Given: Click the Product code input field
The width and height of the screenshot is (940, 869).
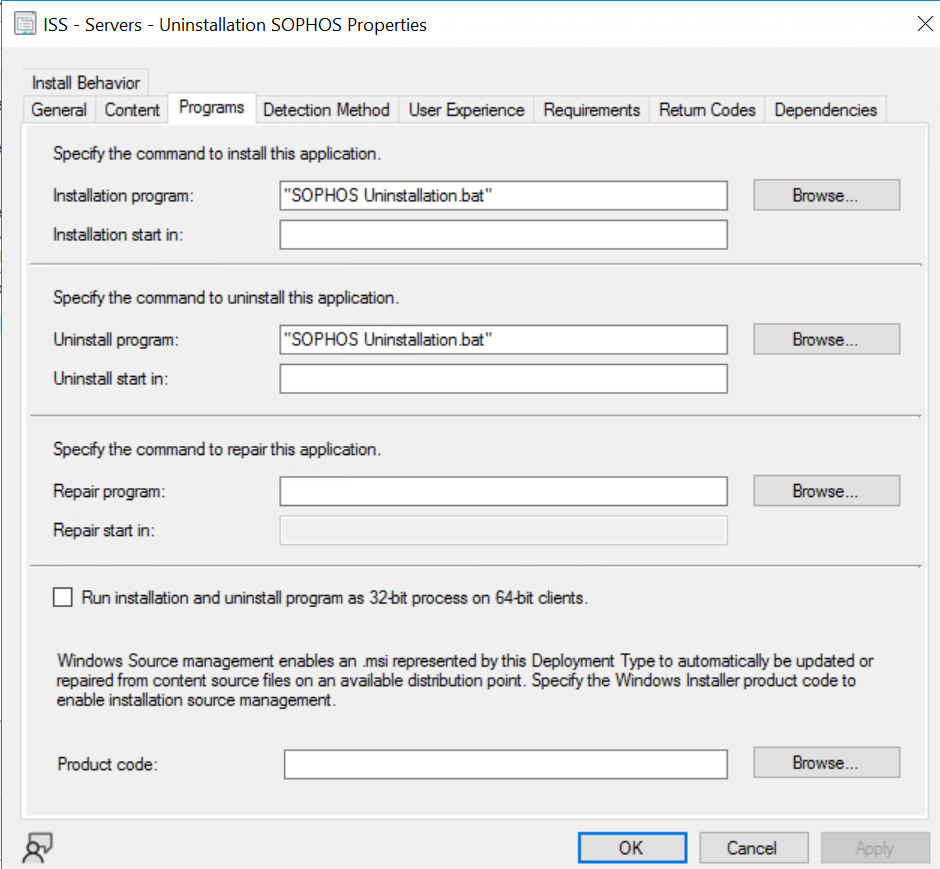Looking at the screenshot, I should (x=503, y=764).
